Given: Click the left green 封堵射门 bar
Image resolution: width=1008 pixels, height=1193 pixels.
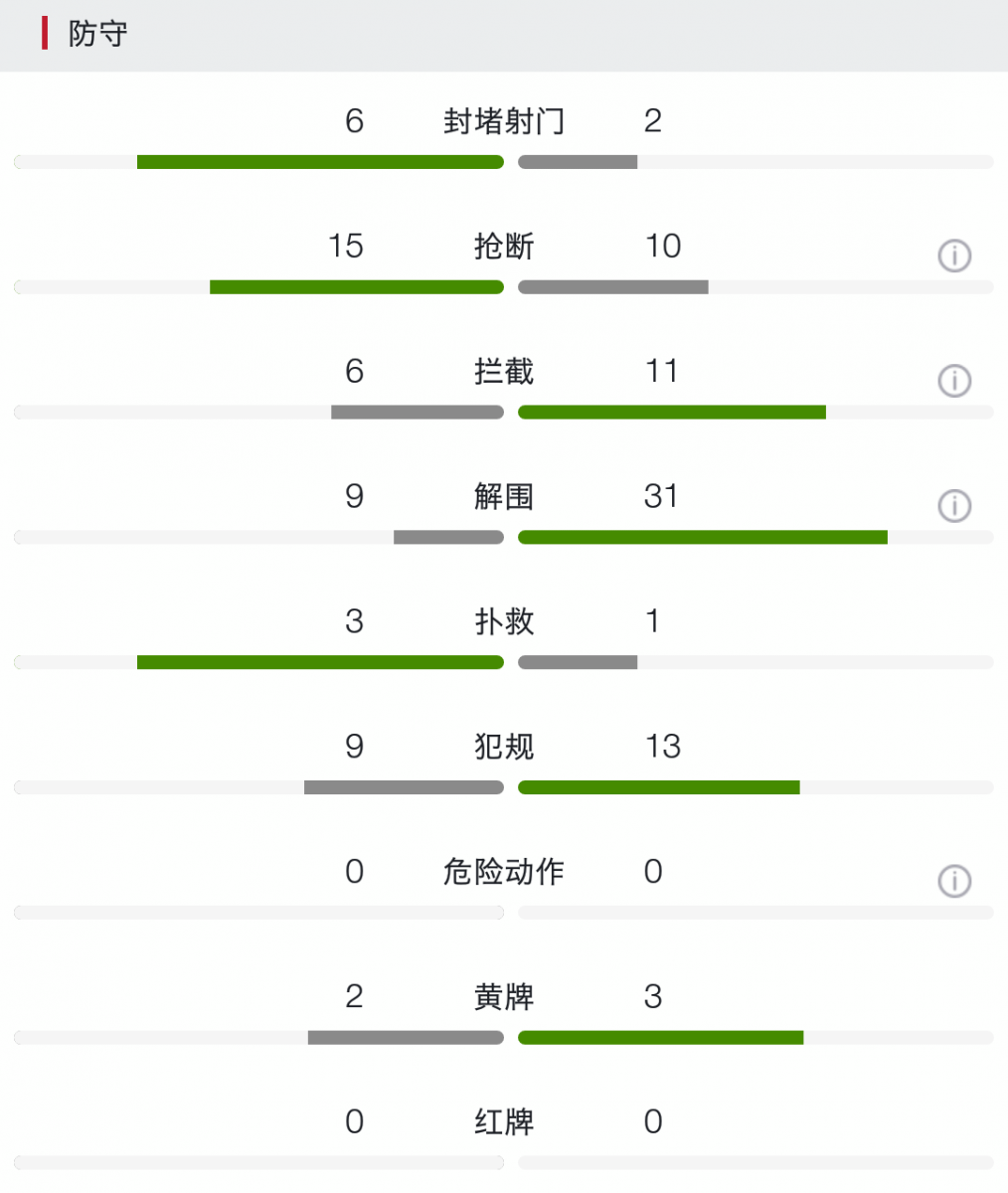Looking at the screenshot, I should [x=320, y=162].
